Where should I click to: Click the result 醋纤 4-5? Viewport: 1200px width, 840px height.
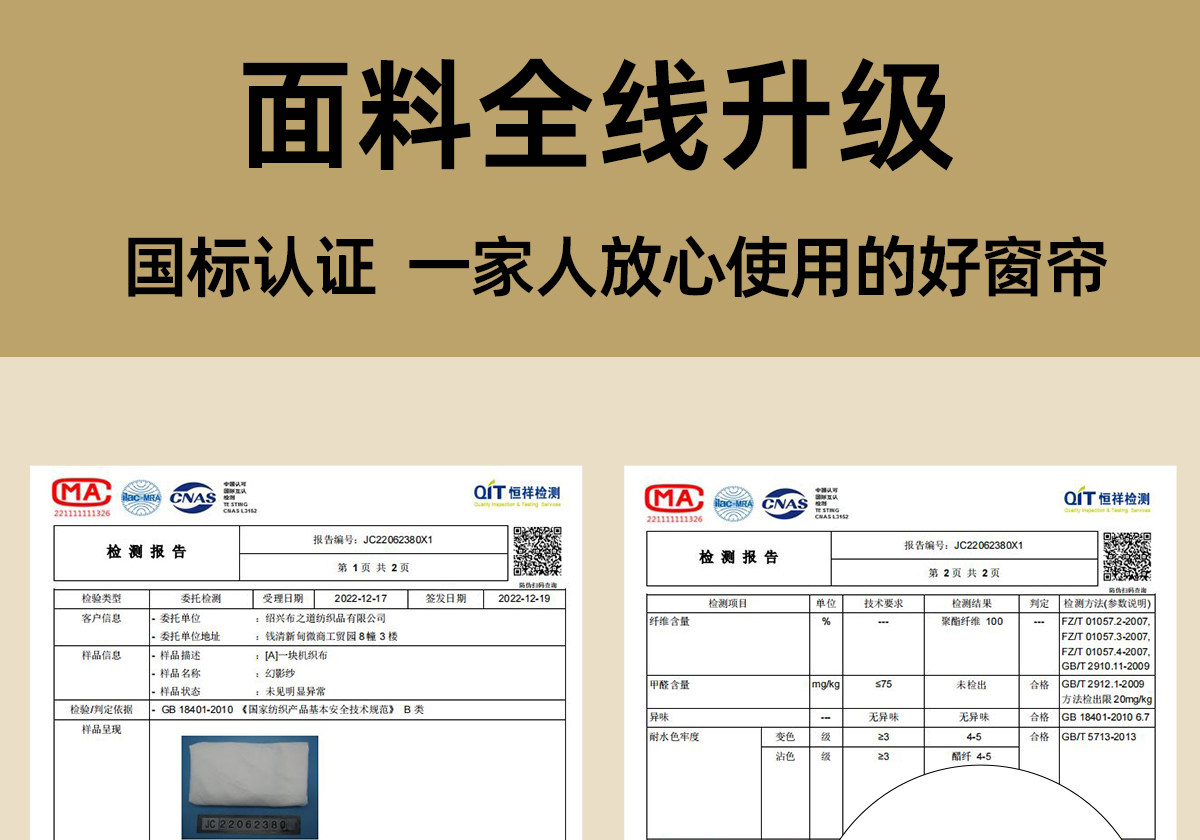pyautogui.click(x=971, y=757)
